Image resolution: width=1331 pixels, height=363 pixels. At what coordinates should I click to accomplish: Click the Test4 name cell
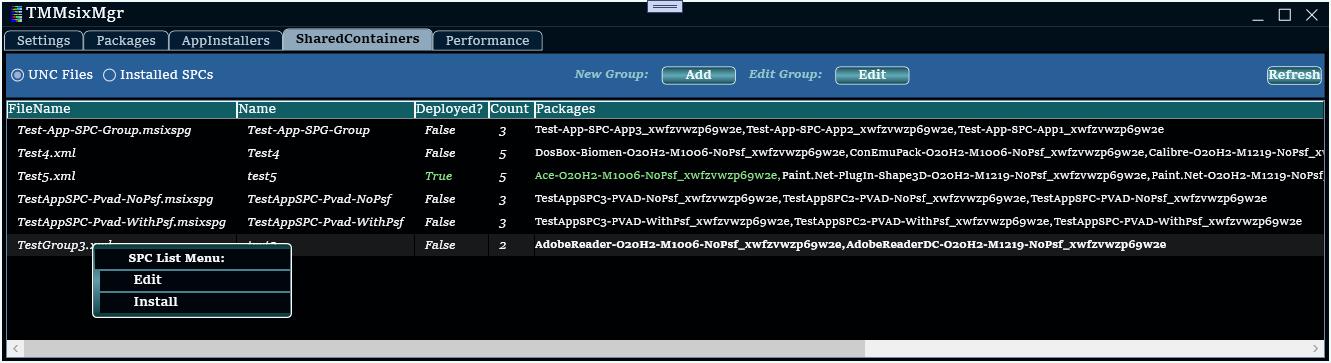click(263, 153)
